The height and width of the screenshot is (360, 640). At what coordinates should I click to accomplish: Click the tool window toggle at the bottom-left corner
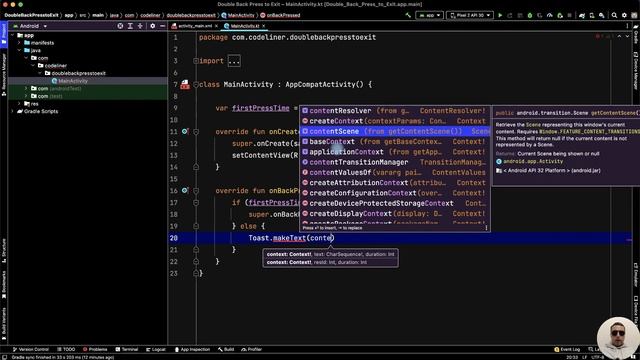[x=4, y=357]
